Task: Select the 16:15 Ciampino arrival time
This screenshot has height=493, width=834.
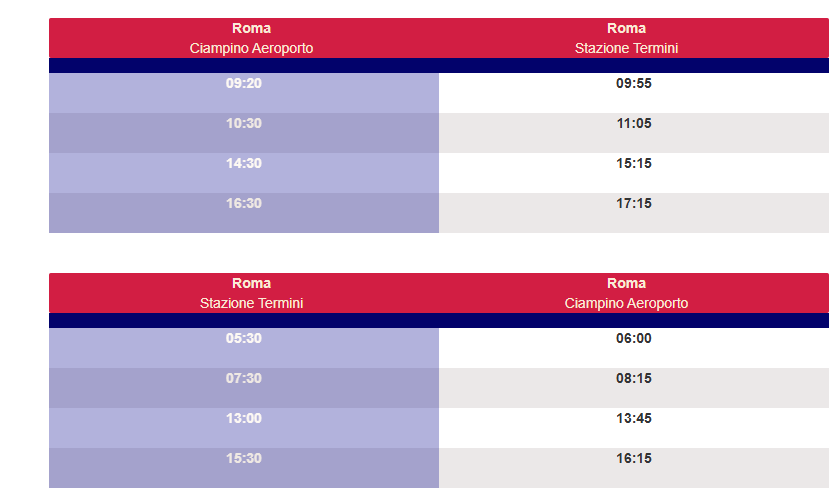Action: (633, 458)
